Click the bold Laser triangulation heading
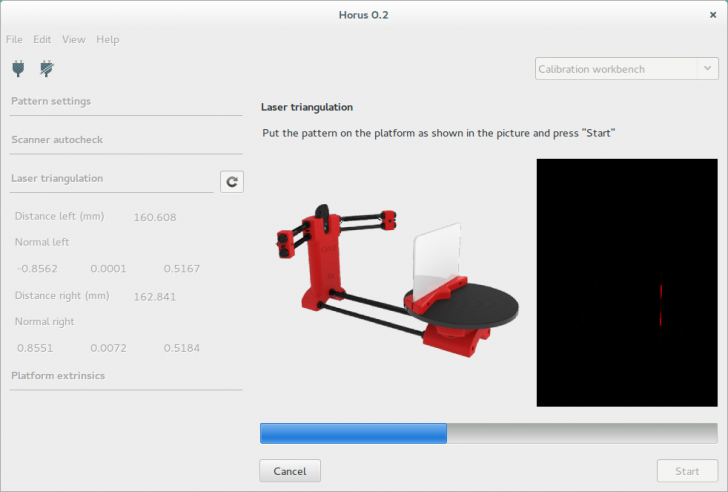The image size is (728, 492). [x=307, y=107]
